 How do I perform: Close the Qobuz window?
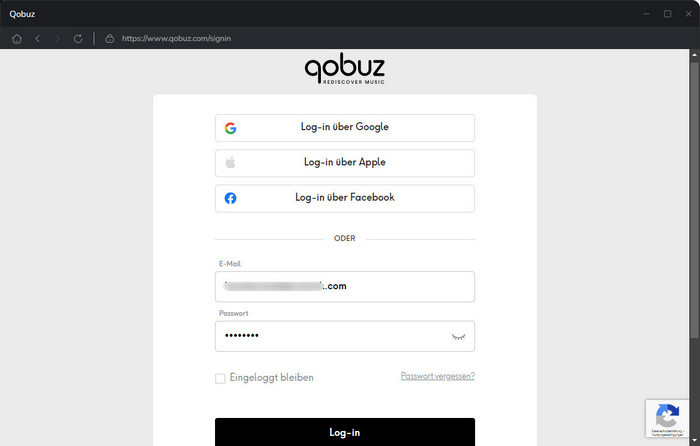click(x=688, y=14)
